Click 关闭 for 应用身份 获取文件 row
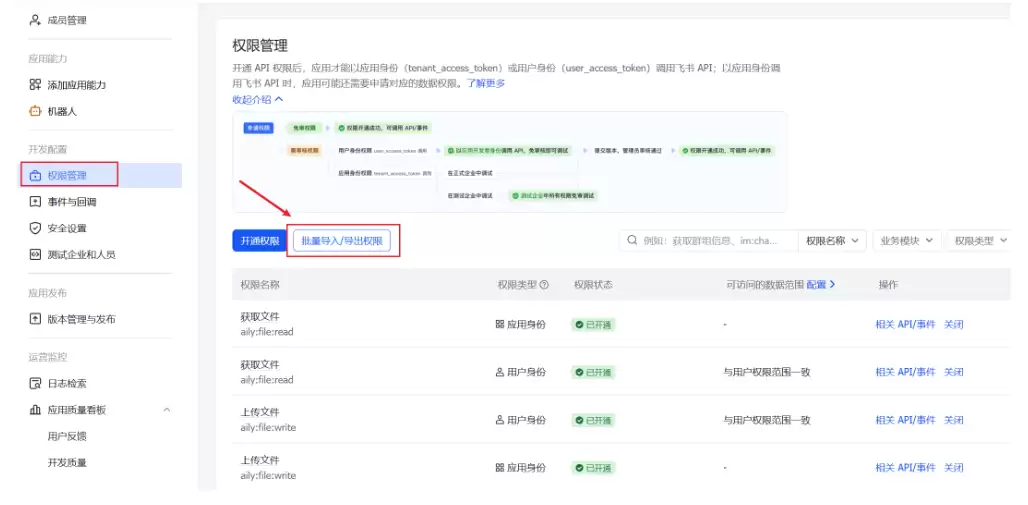The height and width of the screenshot is (505, 1028). (953, 324)
